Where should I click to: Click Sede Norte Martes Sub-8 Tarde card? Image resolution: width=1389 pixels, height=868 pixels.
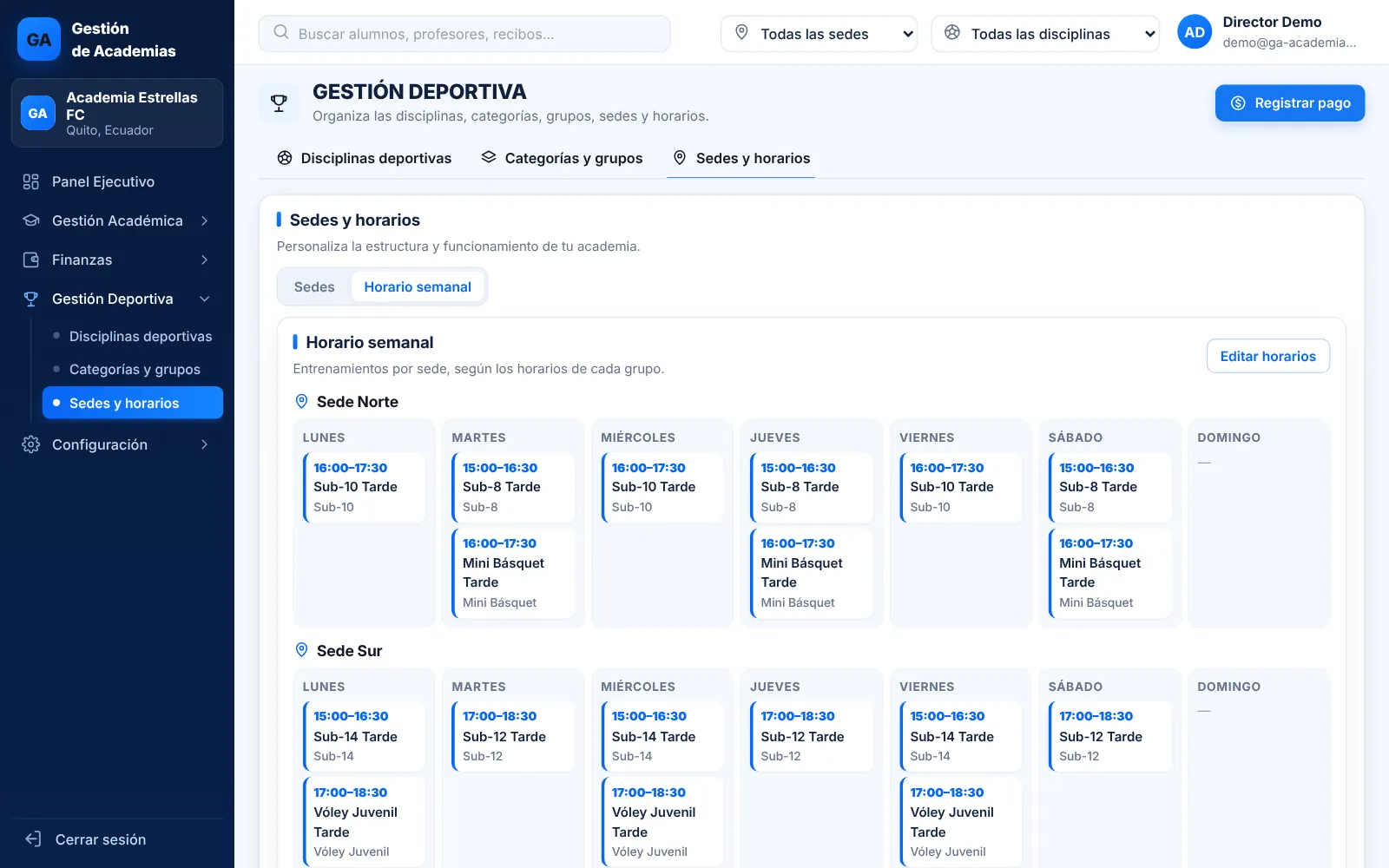tap(513, 487)
